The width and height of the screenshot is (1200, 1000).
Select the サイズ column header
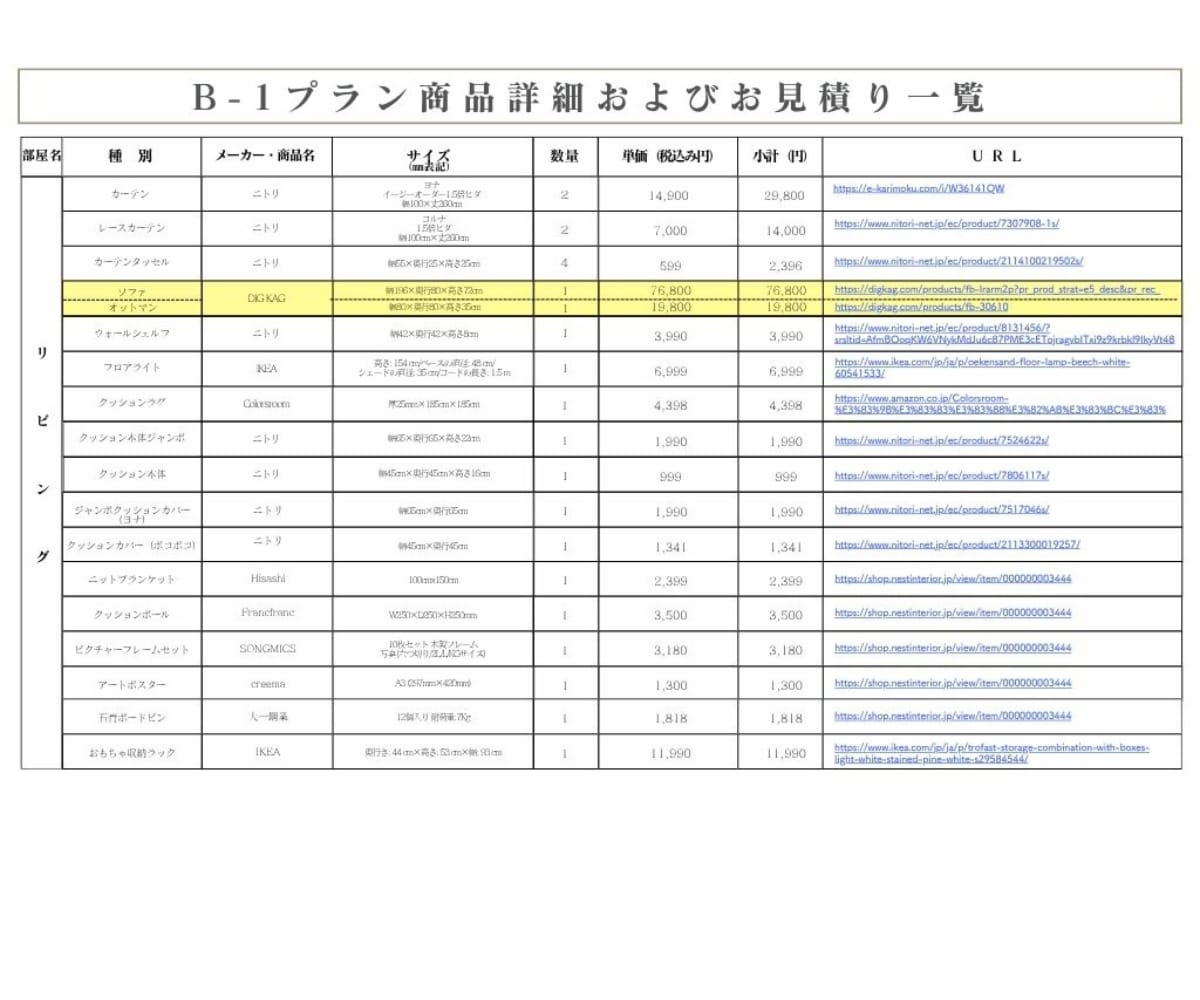pyautogui.click(x=432, y=157)
